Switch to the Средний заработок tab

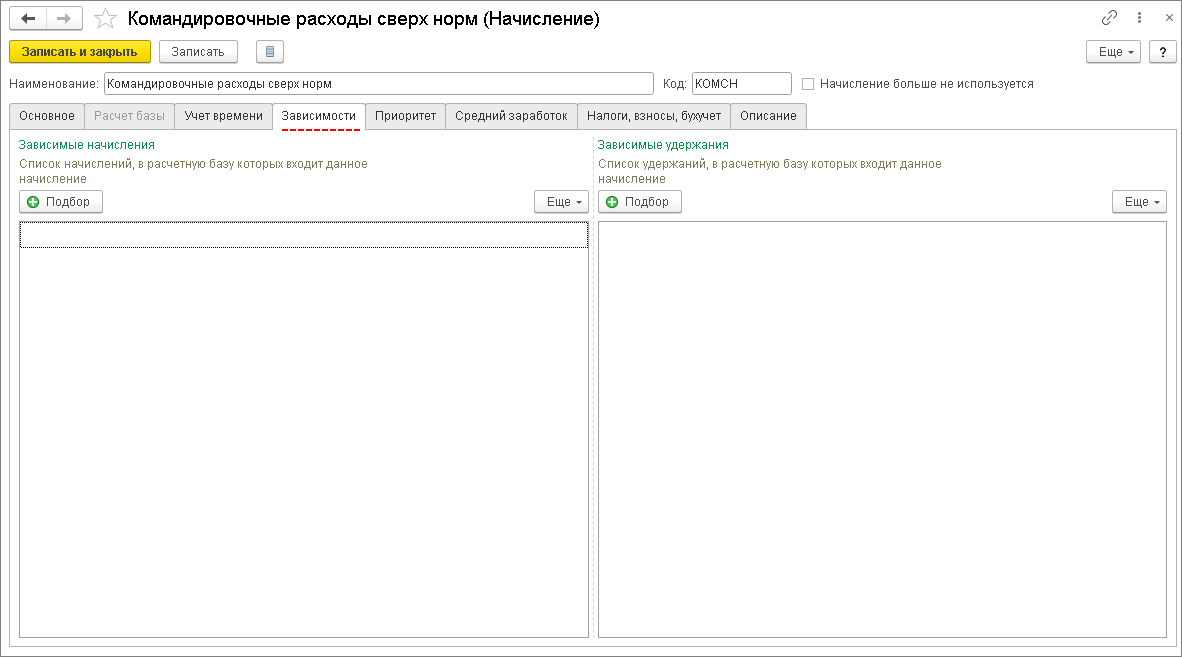click(511, 116)
